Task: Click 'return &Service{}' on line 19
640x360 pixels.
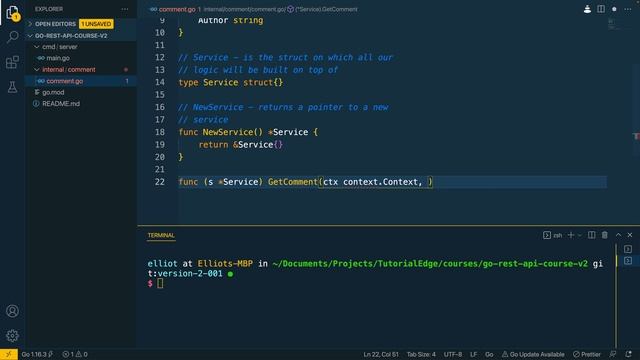Action: tap(240, 144)
